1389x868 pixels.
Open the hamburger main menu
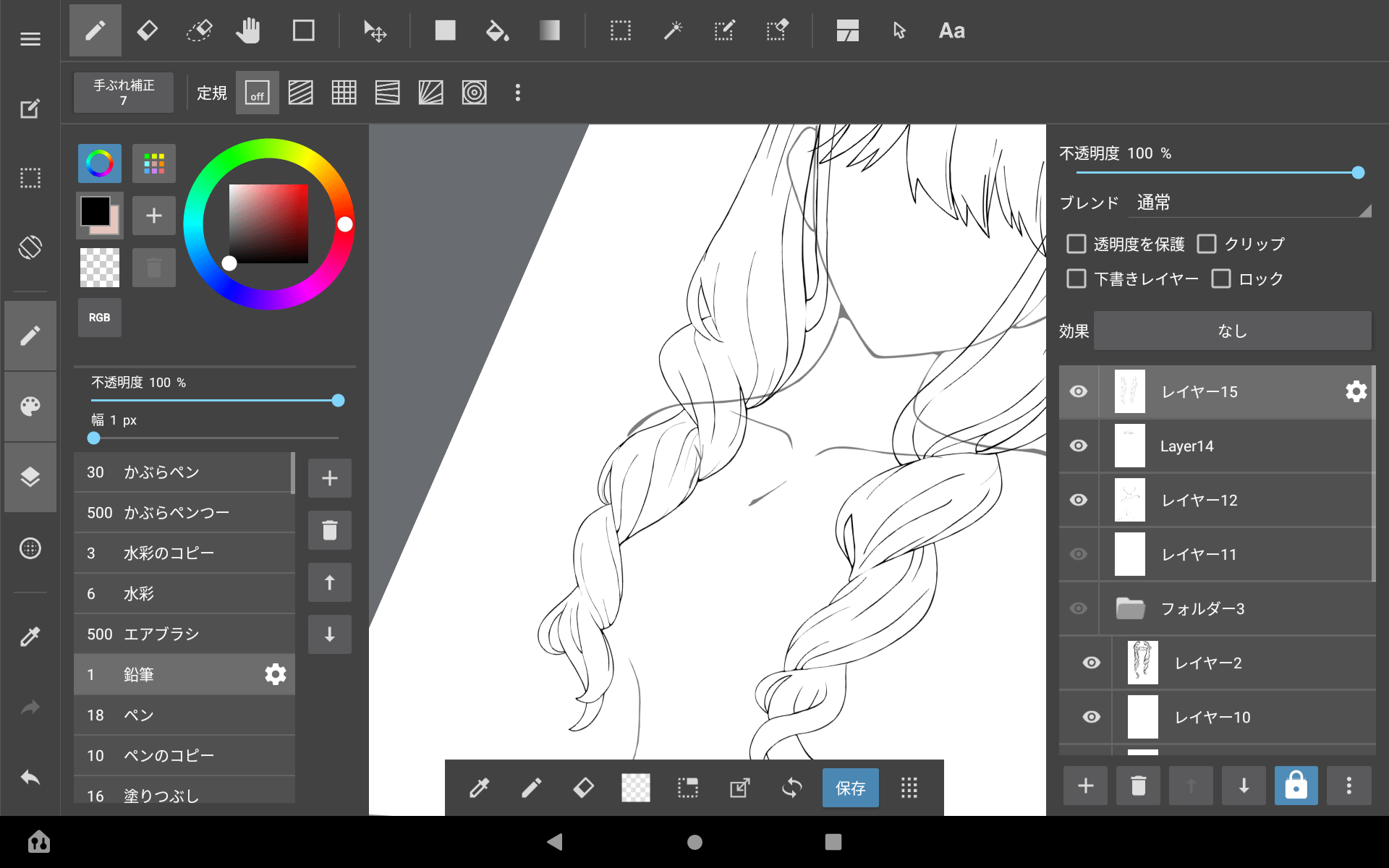pos(30,39)
